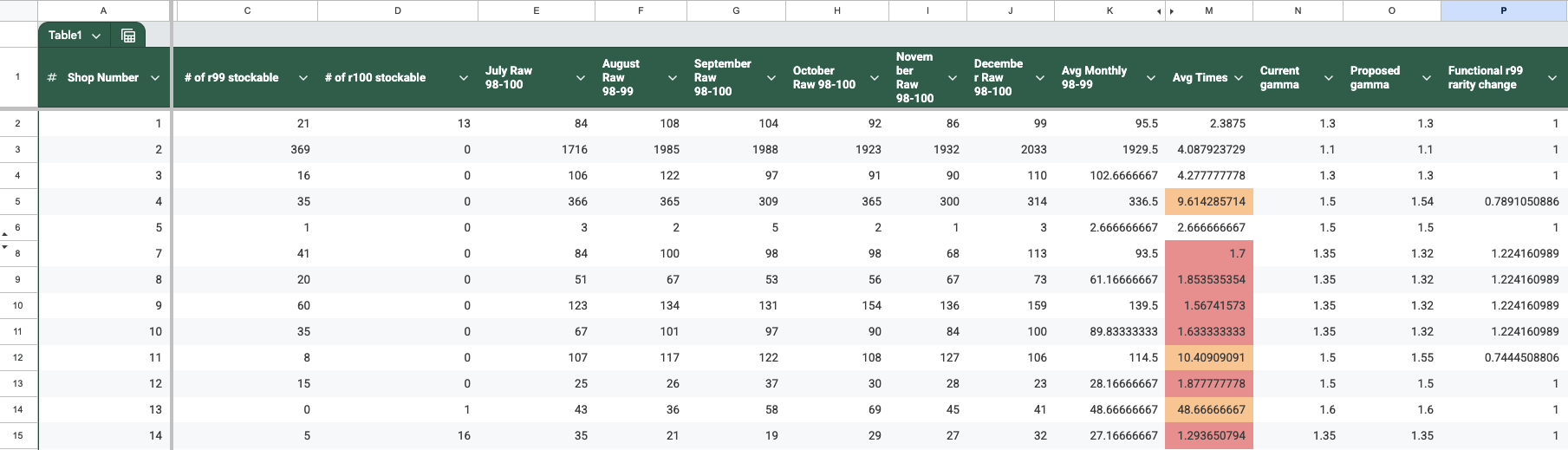Click the cell with value 4.087923729
The height and width of the screenshot is (450, 1568).
click(1209, 149)
